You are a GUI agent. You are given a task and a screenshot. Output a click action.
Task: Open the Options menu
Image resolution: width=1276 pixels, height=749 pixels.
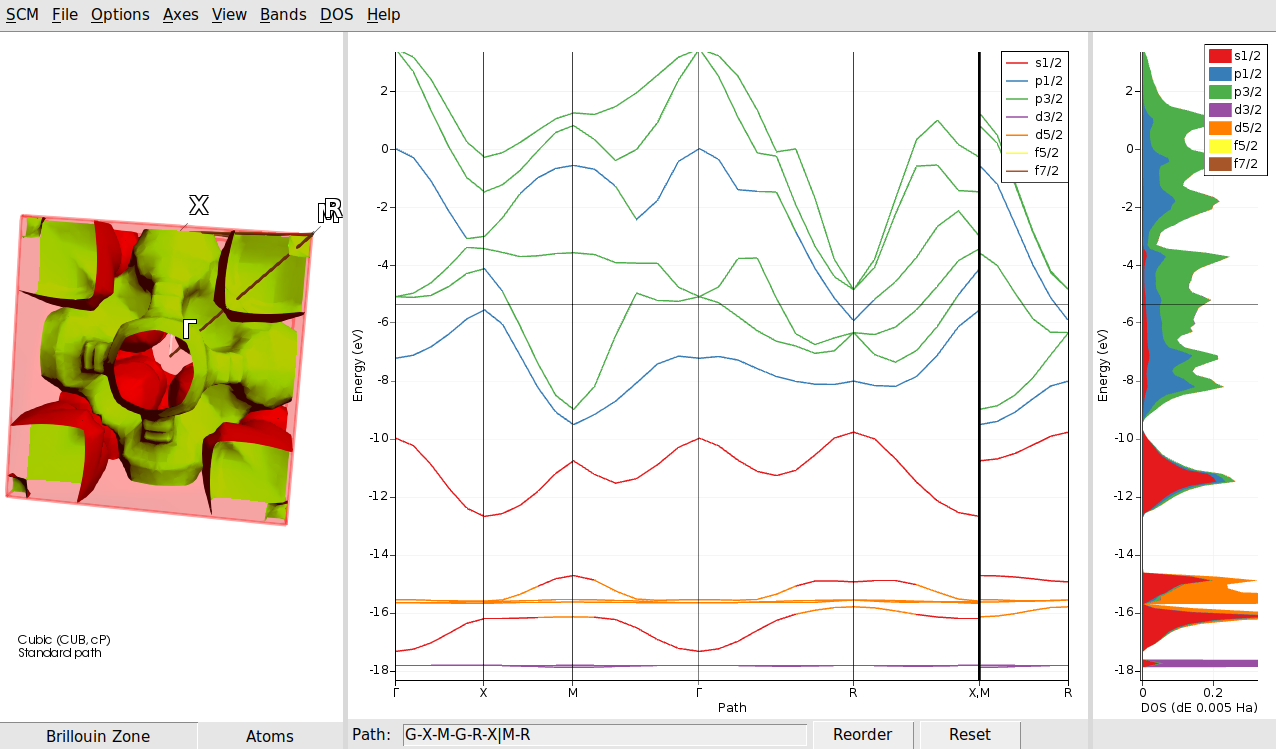coord(119,14)
